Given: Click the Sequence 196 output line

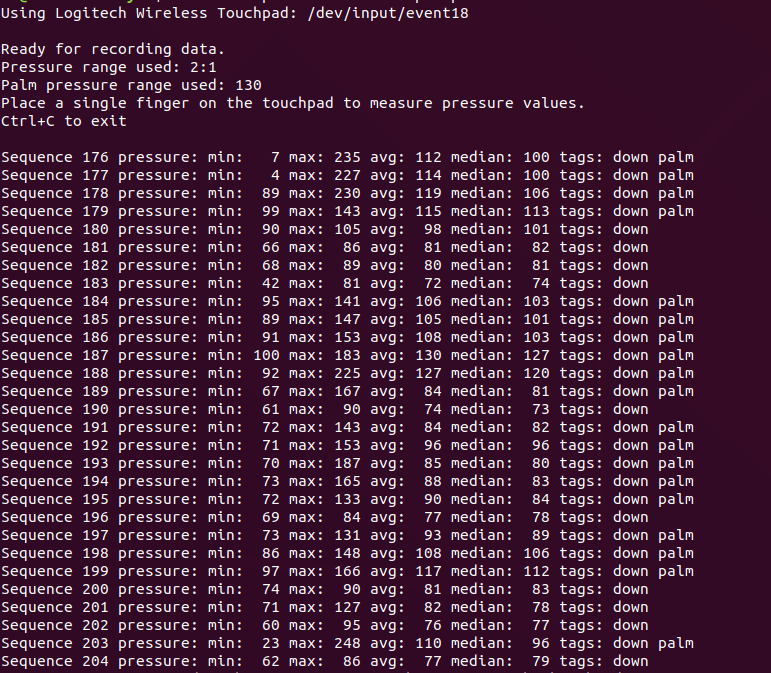Looking at the screenshot, I should pyautogui.click(x=325, y=517).
